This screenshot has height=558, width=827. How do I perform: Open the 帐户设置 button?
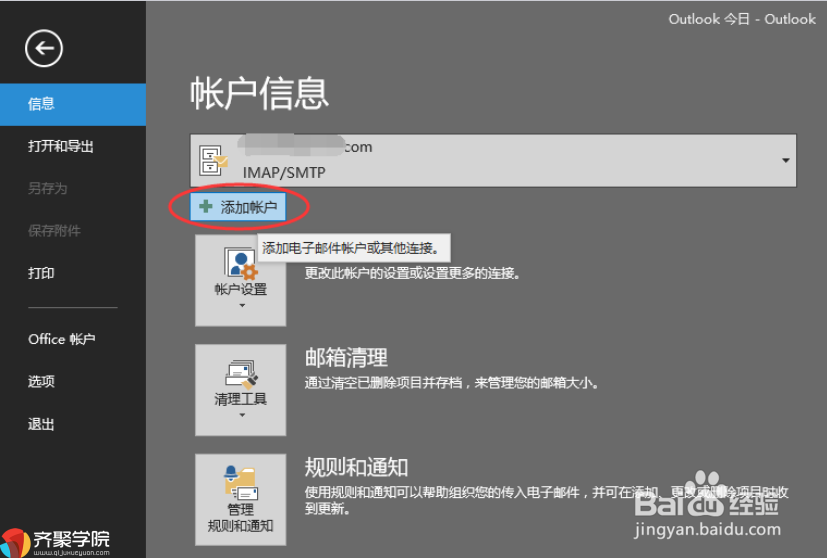coord(241,280)
